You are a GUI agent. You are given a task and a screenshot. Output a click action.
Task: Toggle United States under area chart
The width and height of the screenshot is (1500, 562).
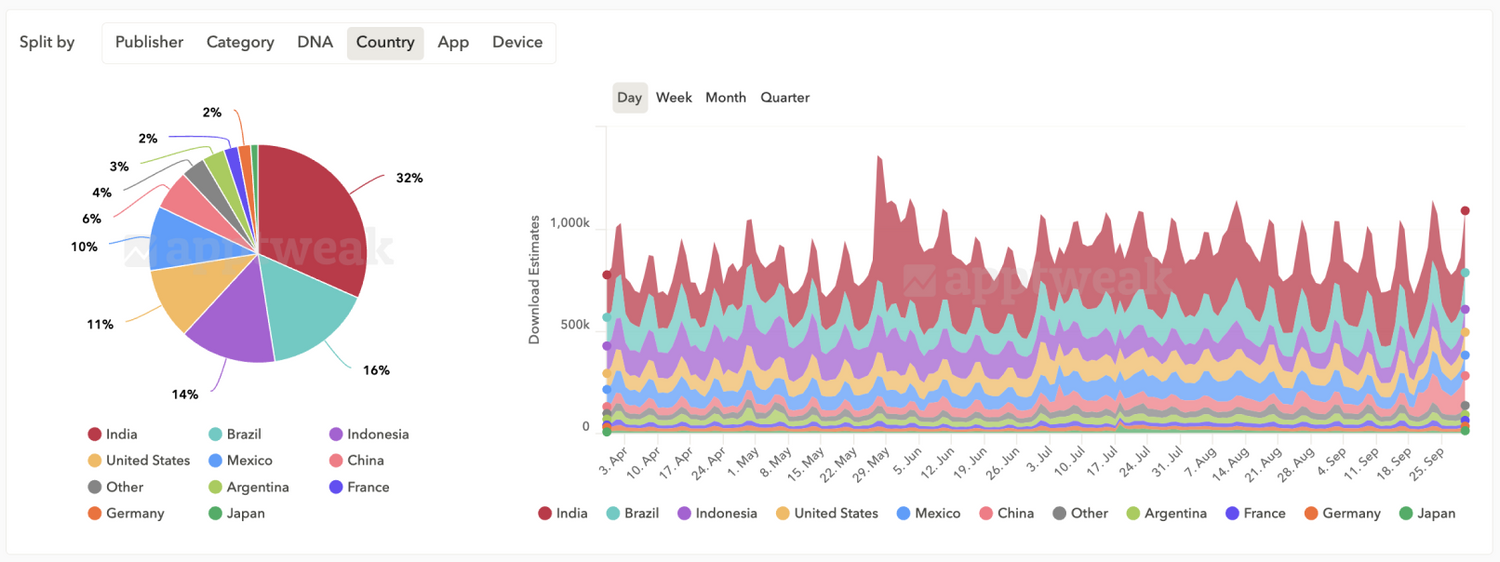pos(827,513)
